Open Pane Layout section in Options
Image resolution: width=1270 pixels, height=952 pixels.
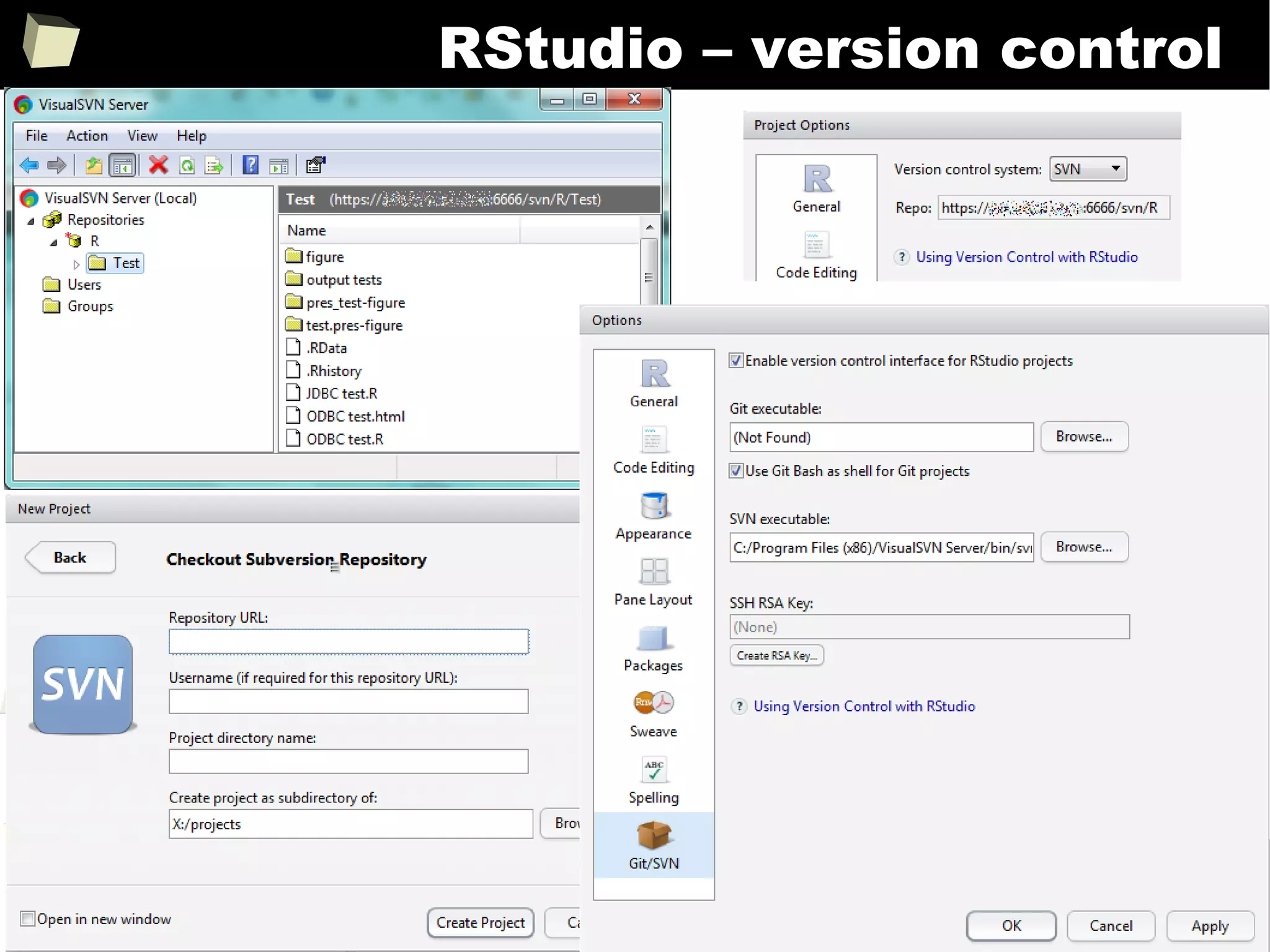point(654,582)
